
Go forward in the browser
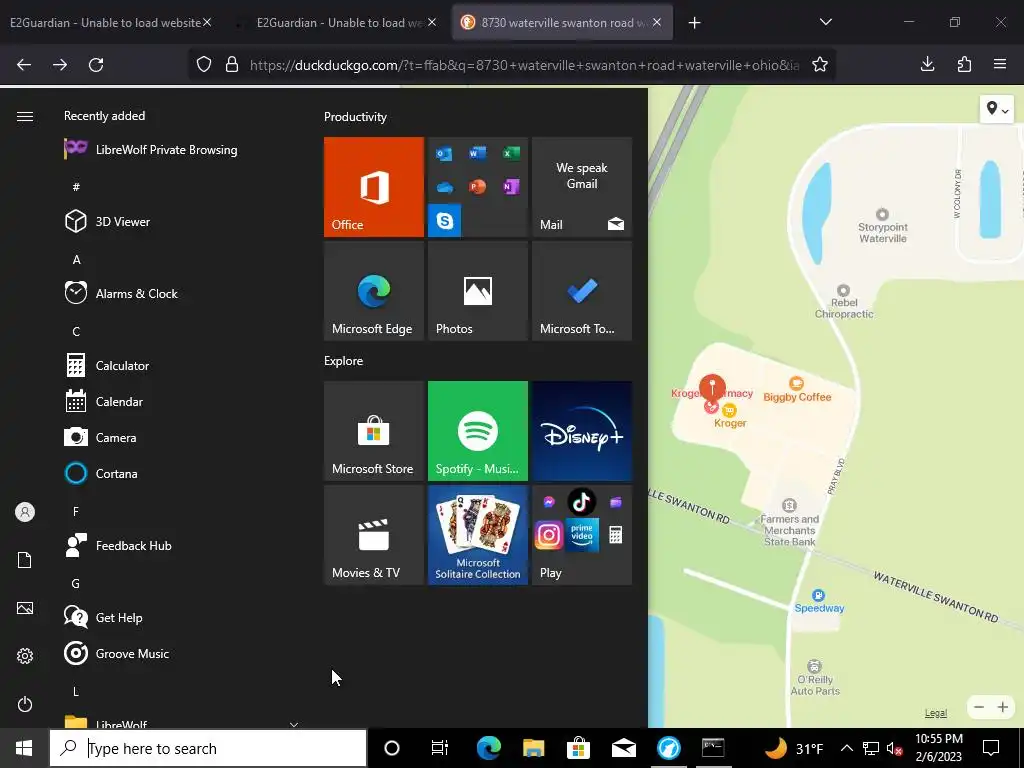pos(60,65)
